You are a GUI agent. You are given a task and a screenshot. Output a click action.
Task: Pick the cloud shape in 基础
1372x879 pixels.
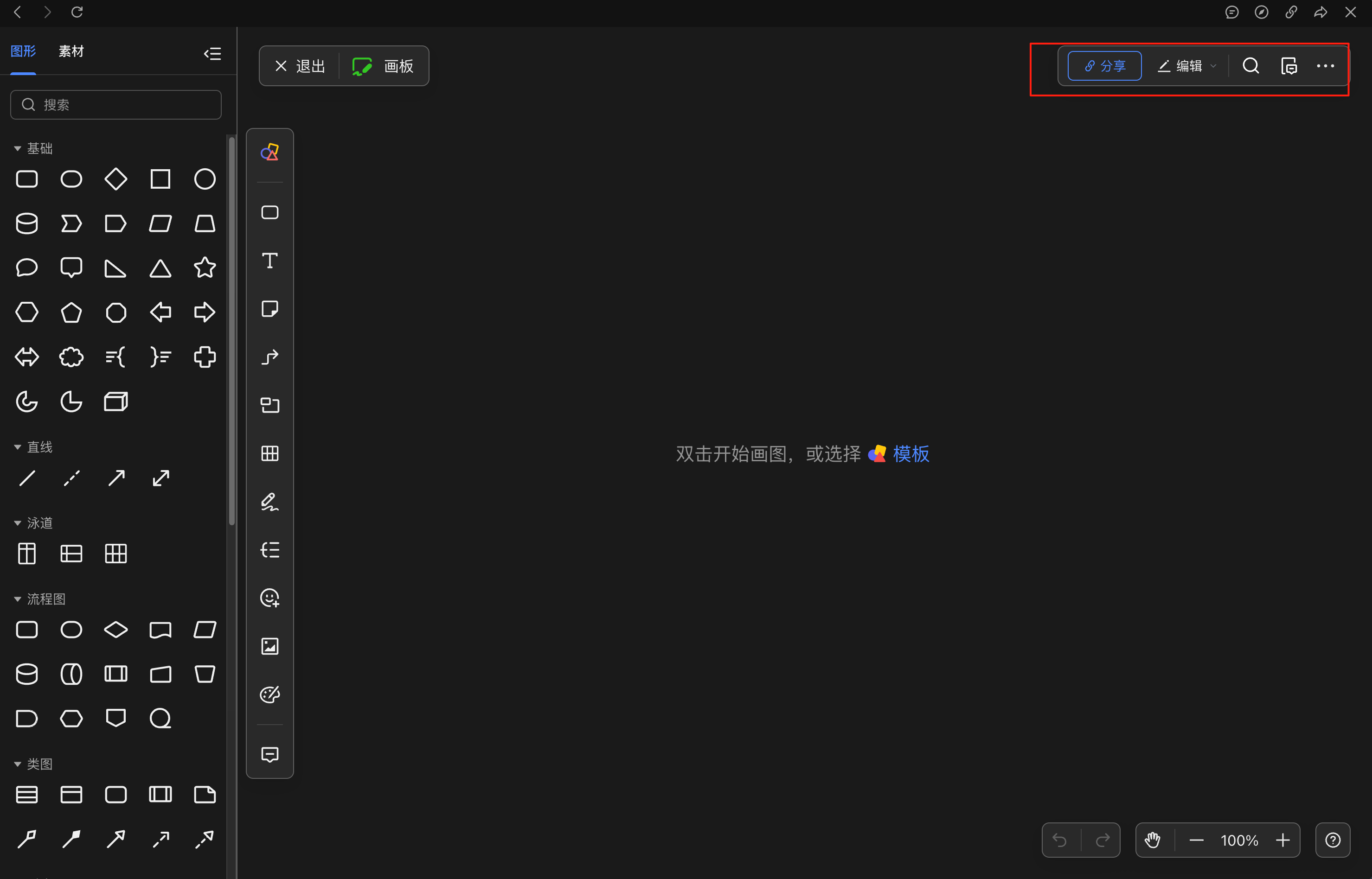pos(71,357)
